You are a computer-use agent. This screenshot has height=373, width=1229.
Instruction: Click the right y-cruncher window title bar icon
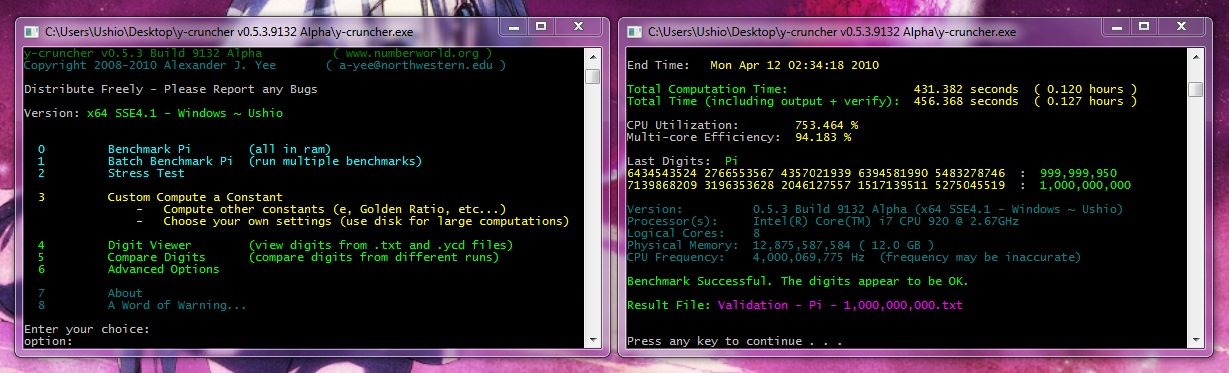tap(634, 32)
